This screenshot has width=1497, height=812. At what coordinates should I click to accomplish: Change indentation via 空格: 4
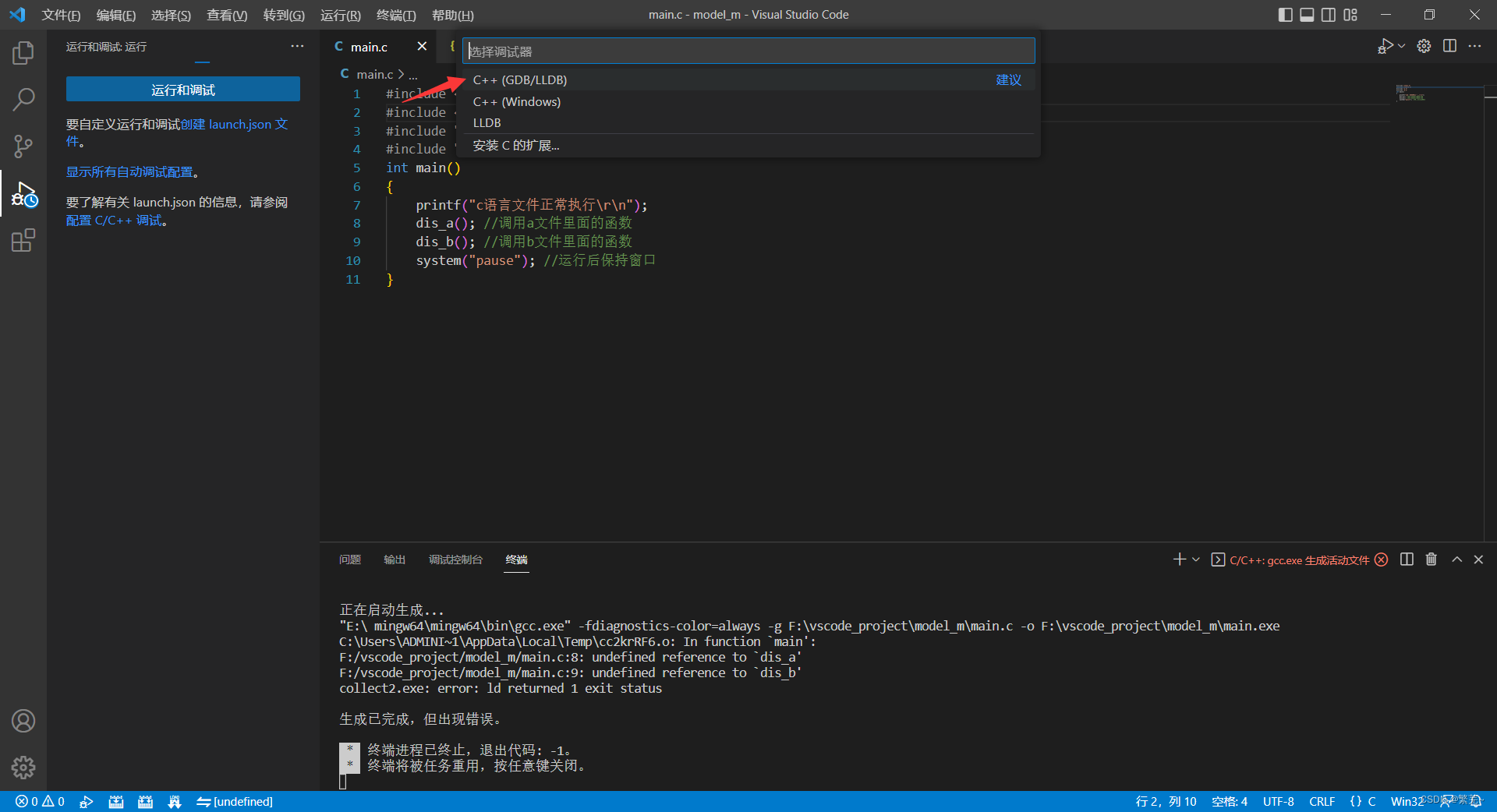click(1230, 801)
